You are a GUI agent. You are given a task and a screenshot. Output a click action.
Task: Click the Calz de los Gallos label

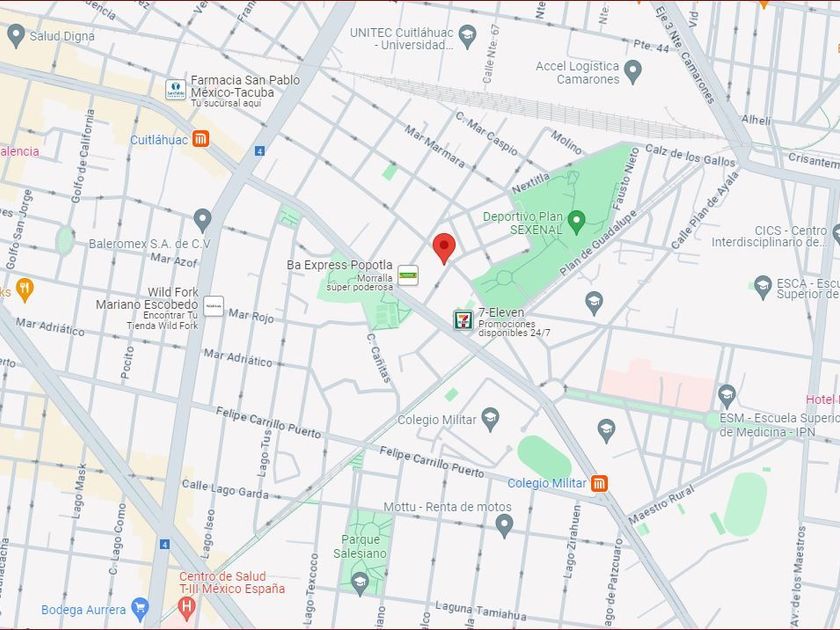click(x=690, y=155)
